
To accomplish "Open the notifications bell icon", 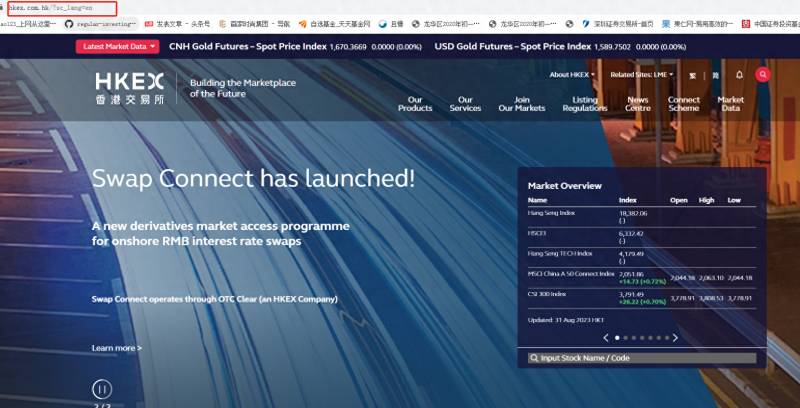I will pos(739,75).
